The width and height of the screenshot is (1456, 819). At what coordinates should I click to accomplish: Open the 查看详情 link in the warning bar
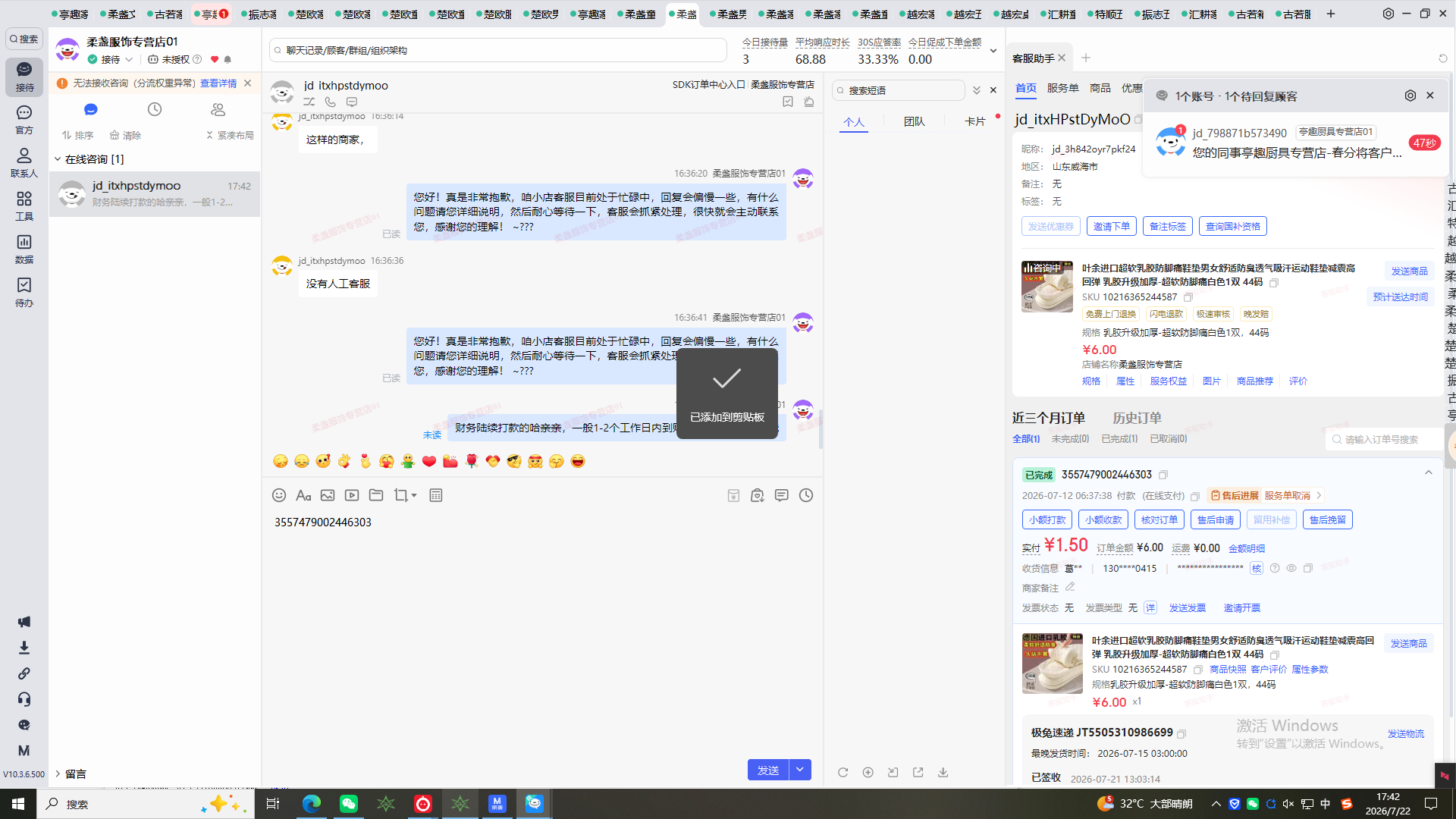pos(218,83)
